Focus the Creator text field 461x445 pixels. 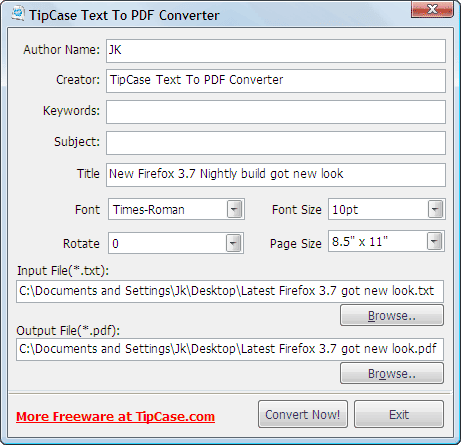276,81
